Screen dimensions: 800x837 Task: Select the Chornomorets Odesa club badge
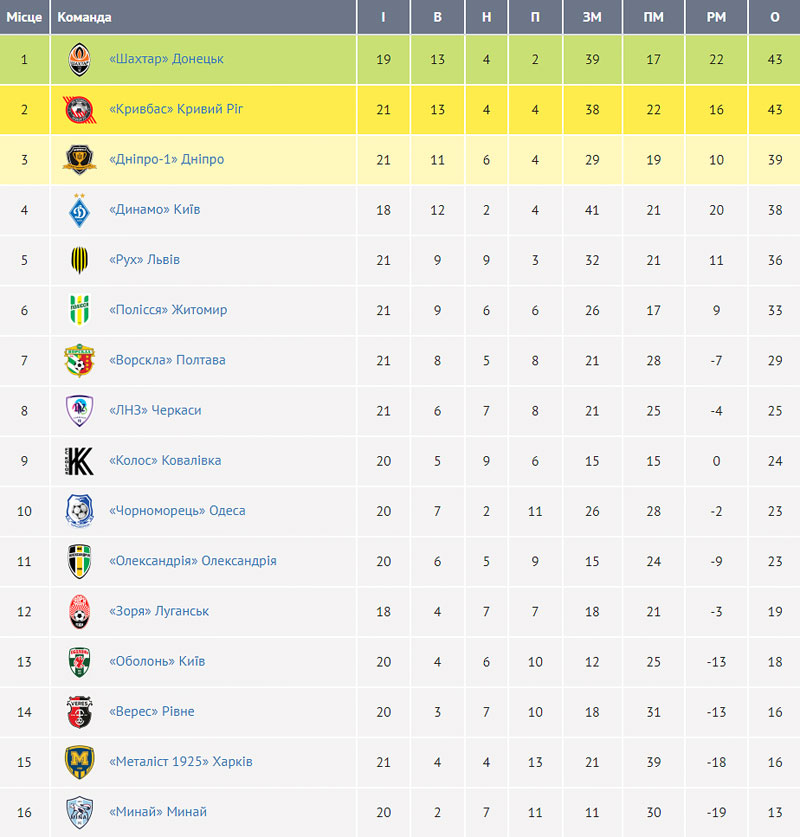(x=80, y=511)
